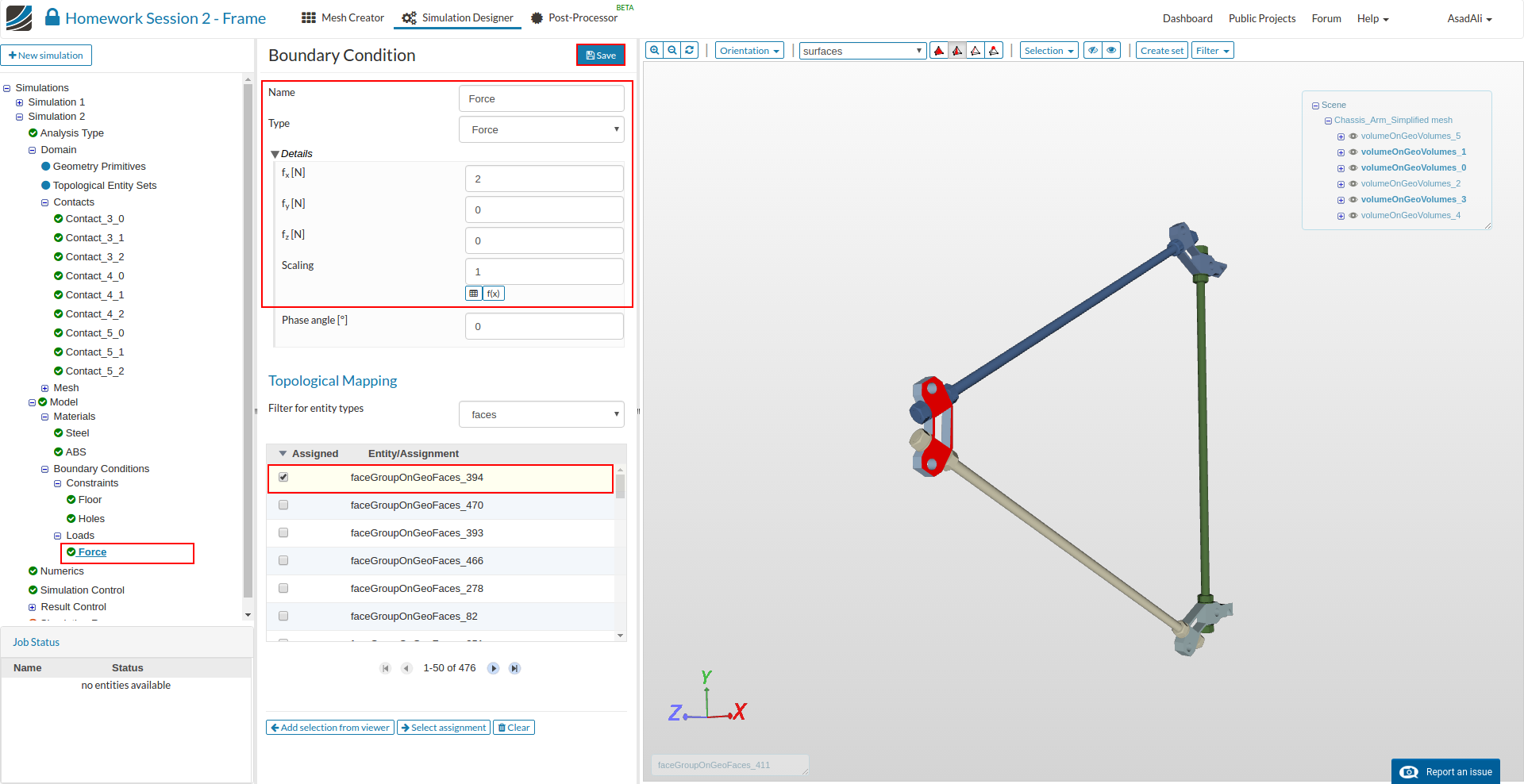Screen dimensions: 1524x784
Task: Click the show all eye icon in toolbar
Action: 1112,51
